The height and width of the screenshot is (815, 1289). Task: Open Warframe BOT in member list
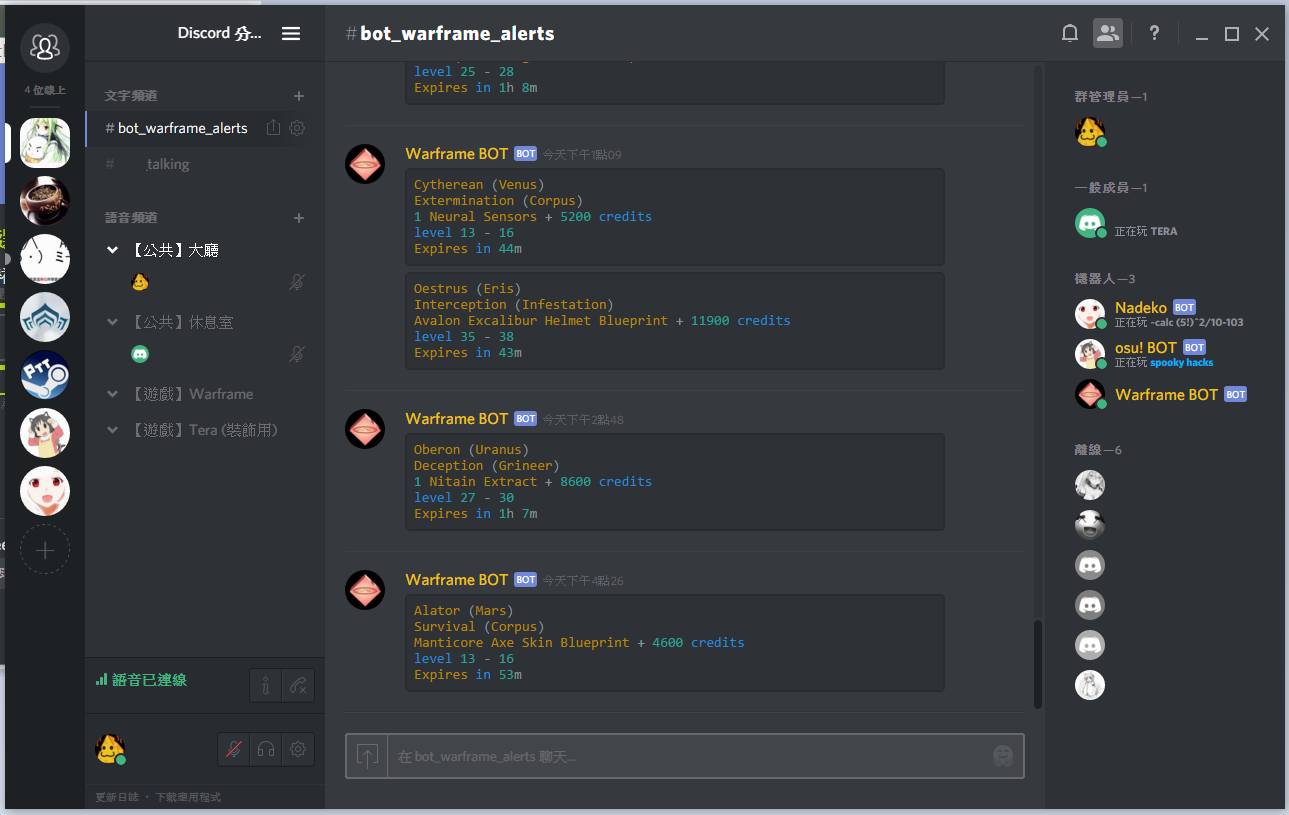pyautogui.click(x=1160, y=394)
